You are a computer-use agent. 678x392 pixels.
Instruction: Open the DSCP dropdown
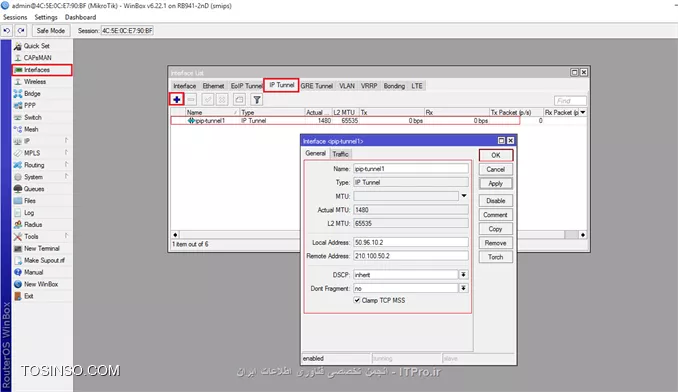463,274
